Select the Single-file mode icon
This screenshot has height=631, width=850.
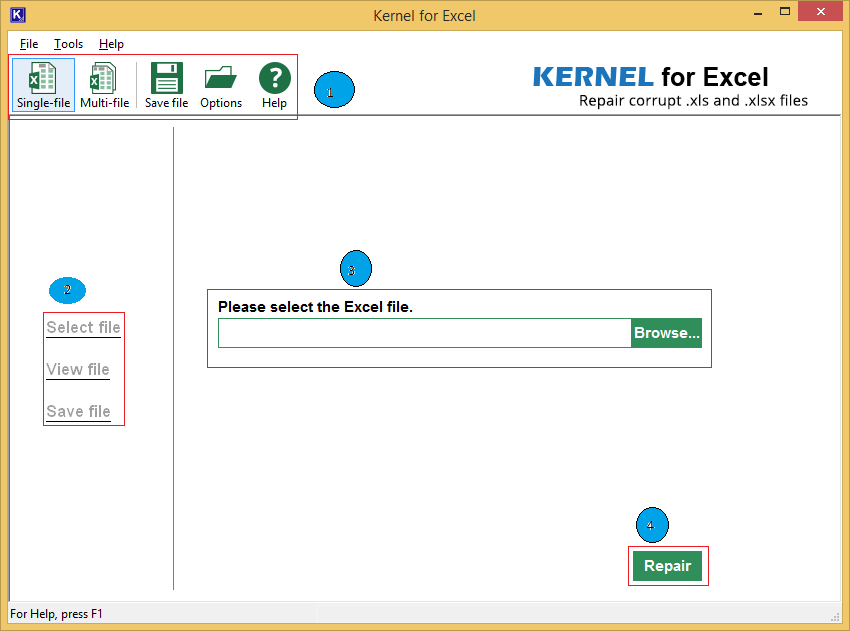(43, 85)
